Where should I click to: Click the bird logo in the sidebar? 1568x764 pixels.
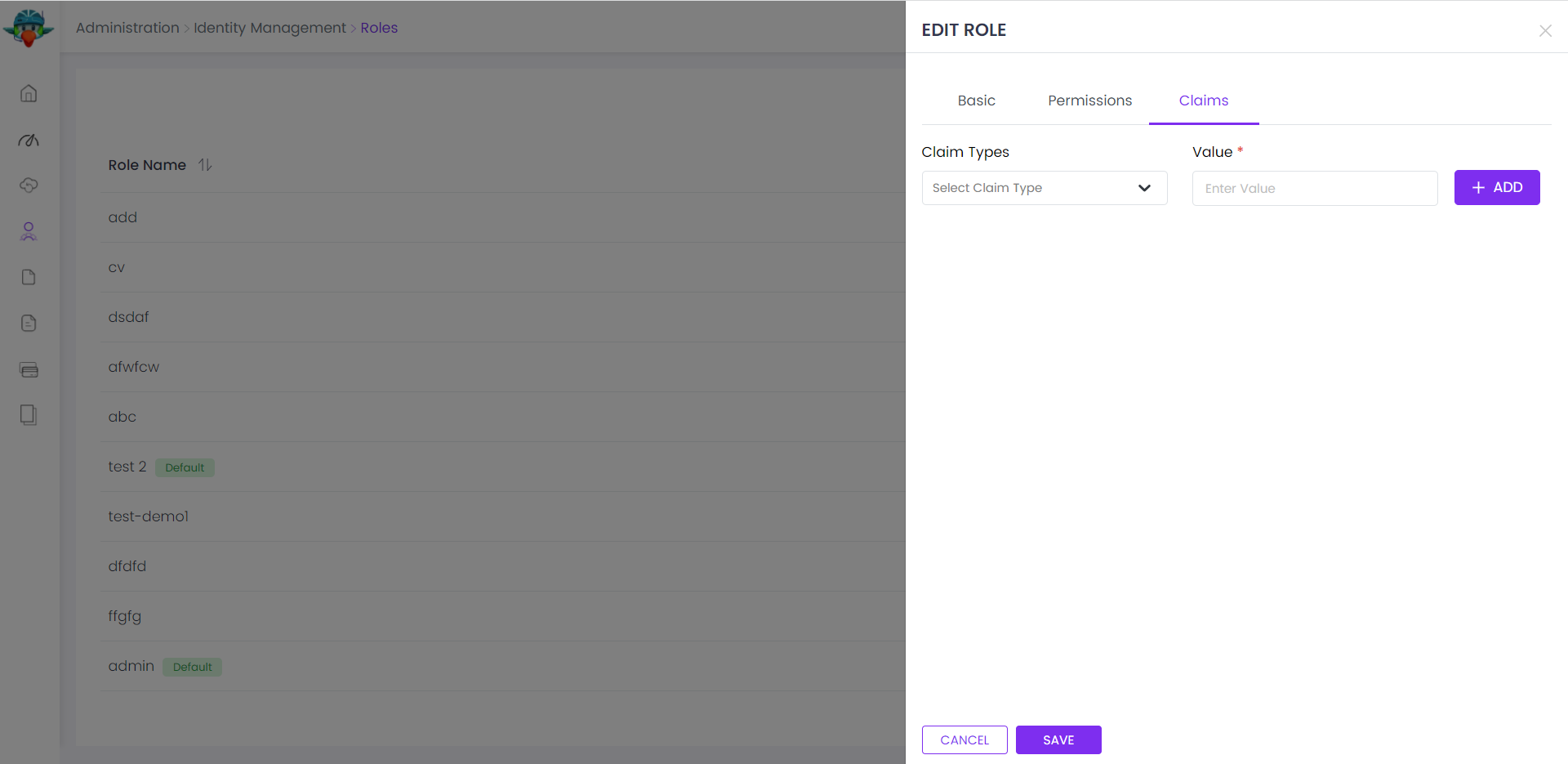click(29, 28)
